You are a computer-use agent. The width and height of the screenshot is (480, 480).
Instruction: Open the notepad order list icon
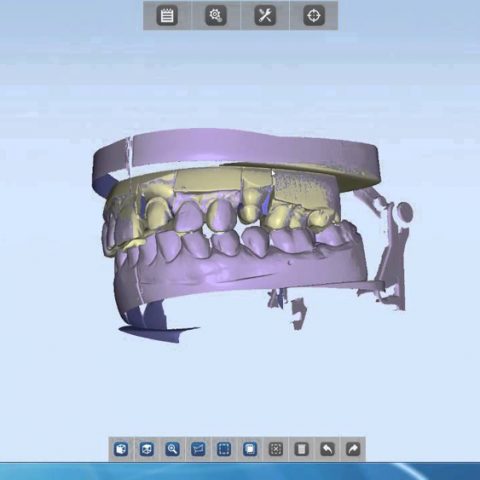click(x=167, y=16)
